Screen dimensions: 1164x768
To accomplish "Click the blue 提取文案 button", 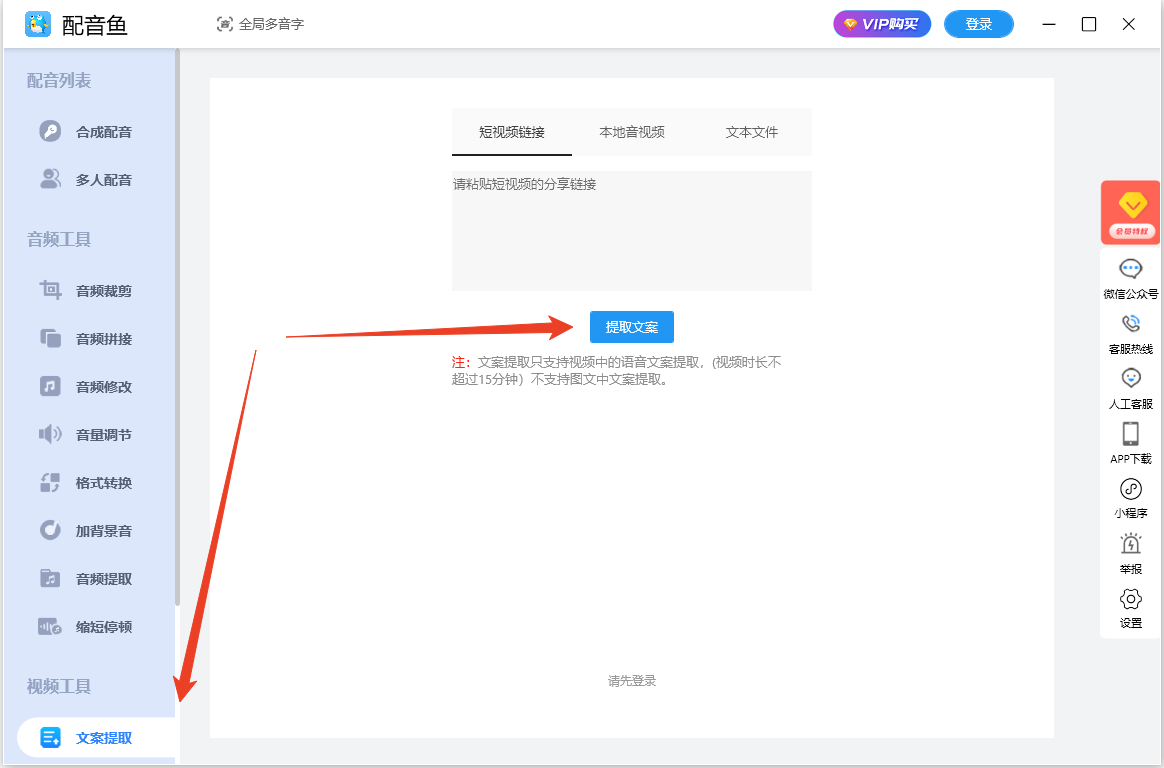I will [632, 327].
